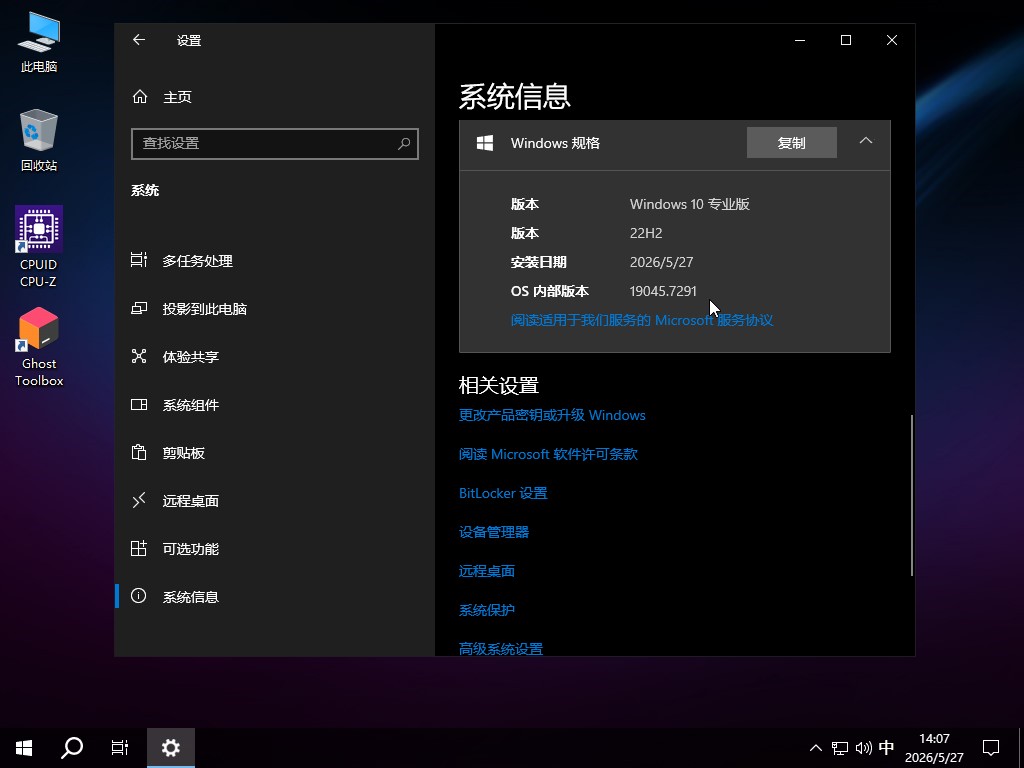
Task: Click the network icon in system tray
Action: [839, 748]
